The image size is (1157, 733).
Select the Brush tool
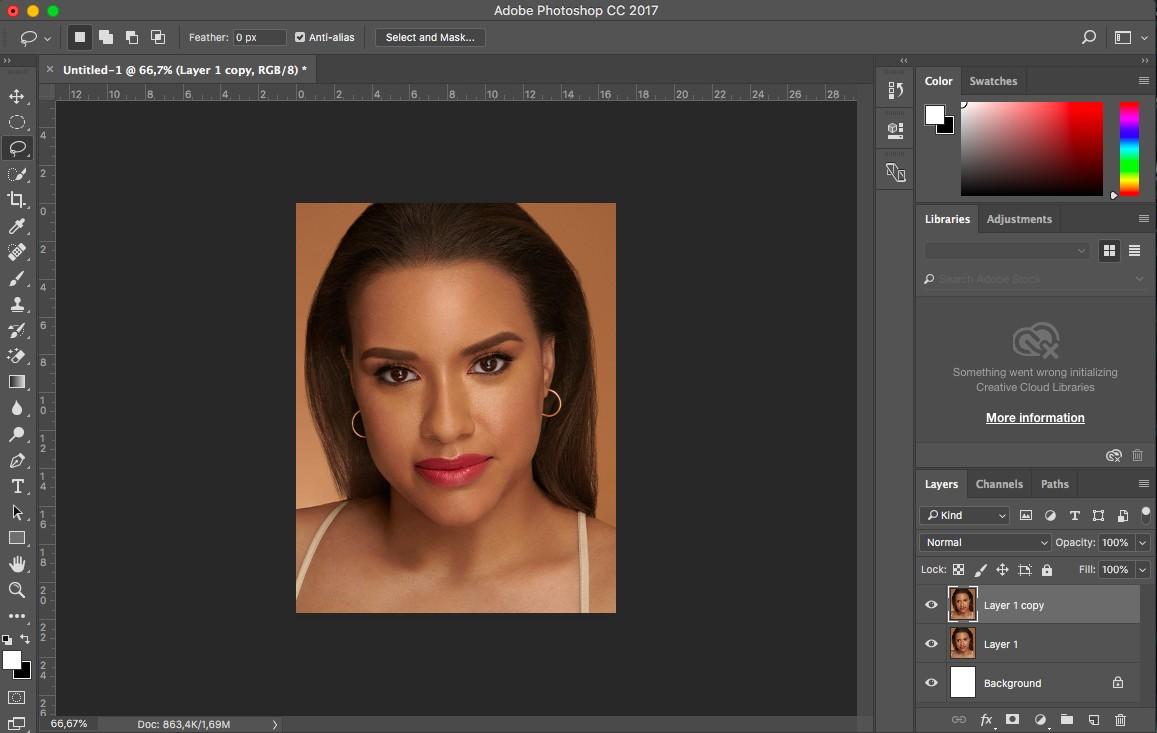[17, 278]
